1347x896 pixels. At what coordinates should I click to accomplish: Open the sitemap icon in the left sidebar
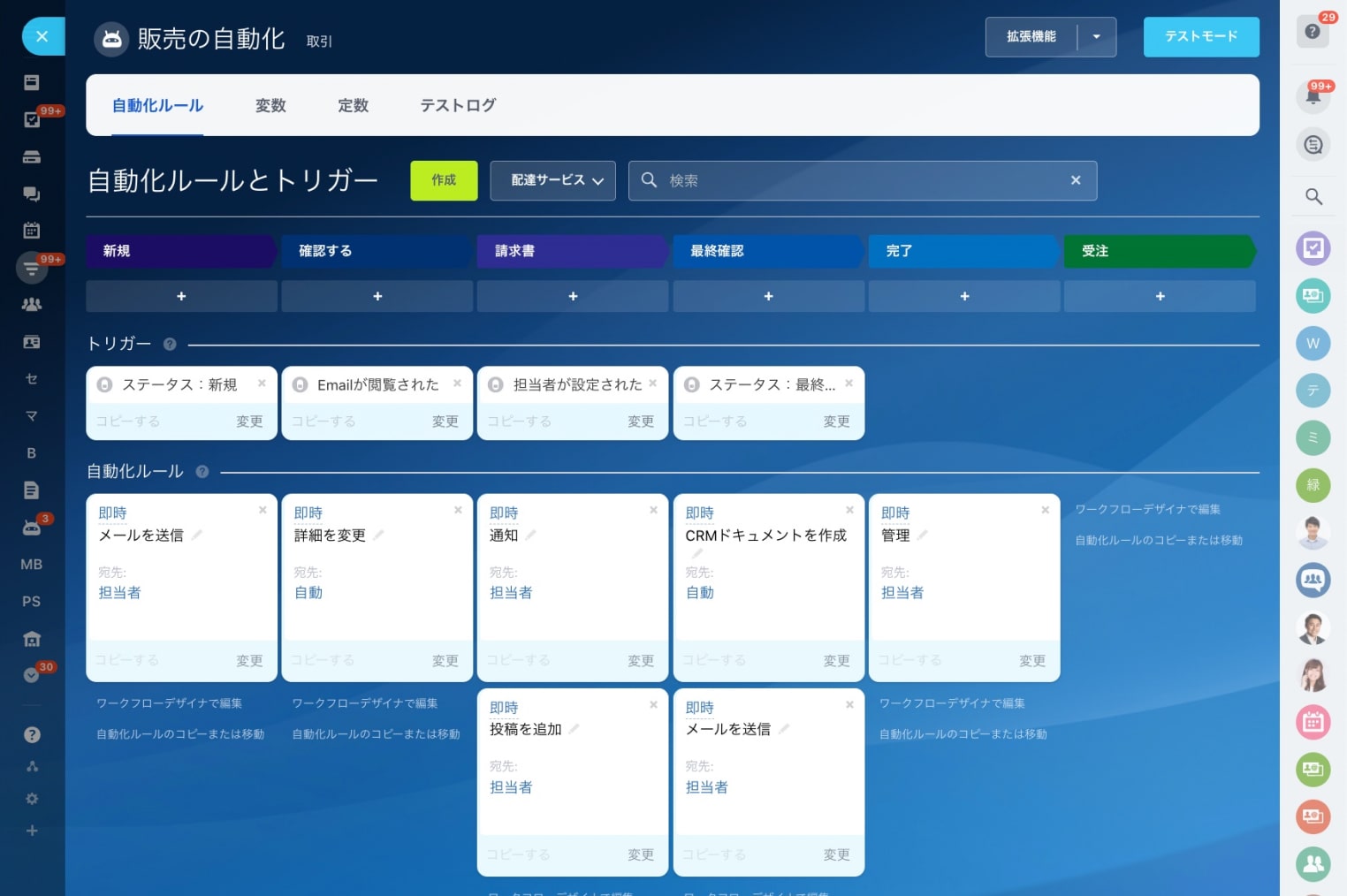pos(32,767)
